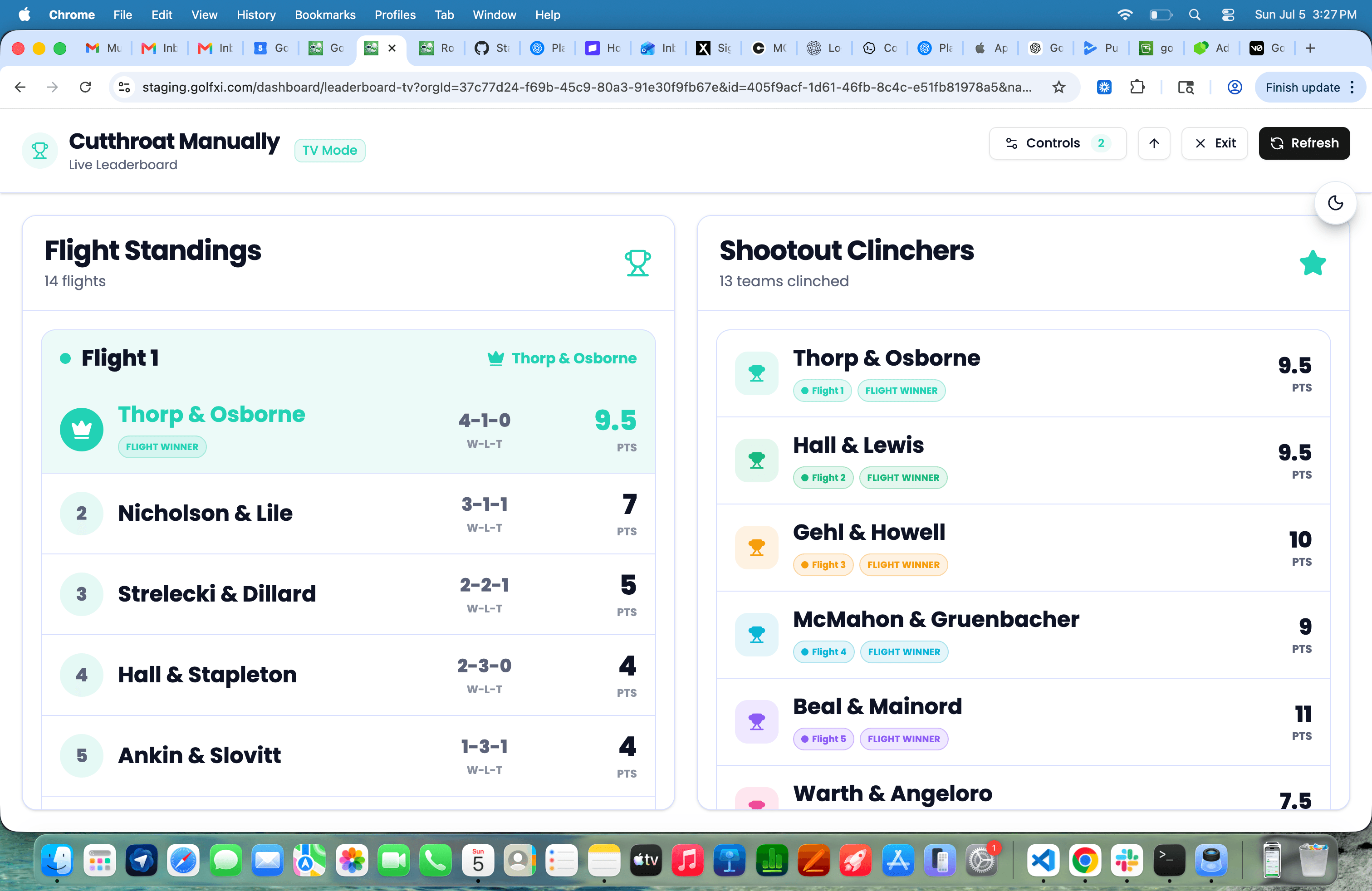
Task: Open the Nicholson & Lile row
Action: click(x=348, y=514)
